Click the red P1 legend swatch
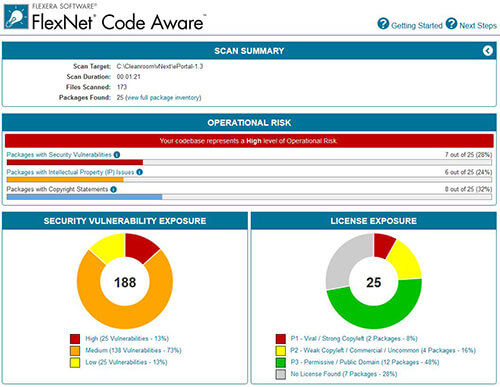Screen dimensions: 500x387 [x=281, y=339]
